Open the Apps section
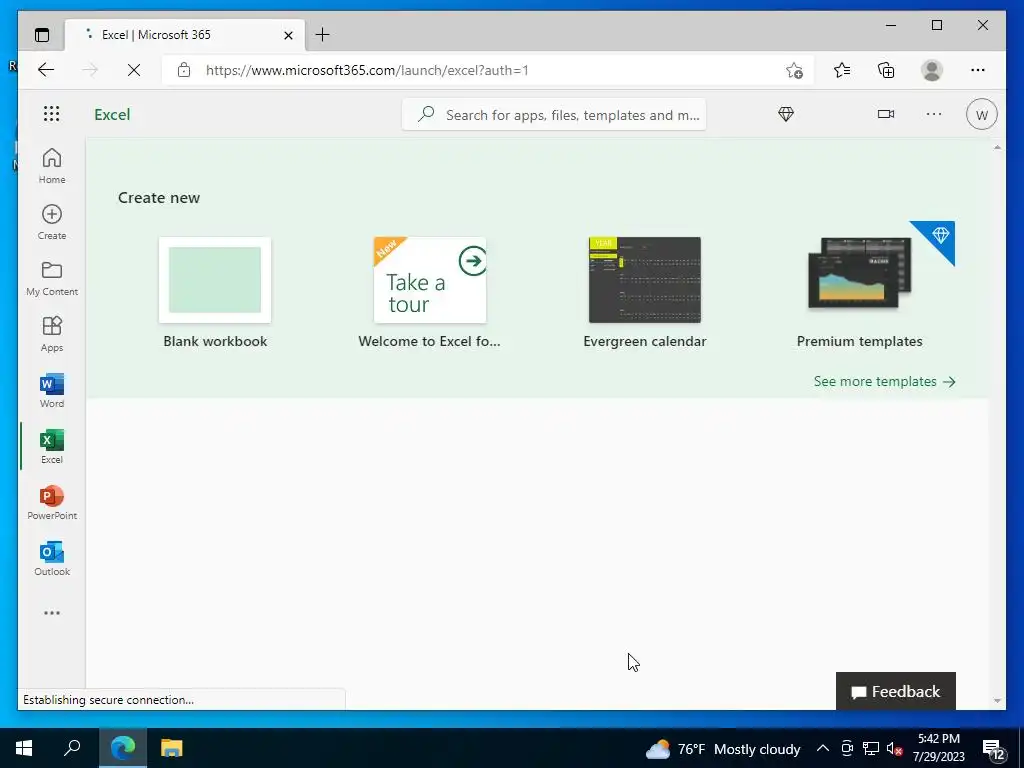1024x768 pixels. (x=52, y=334)
